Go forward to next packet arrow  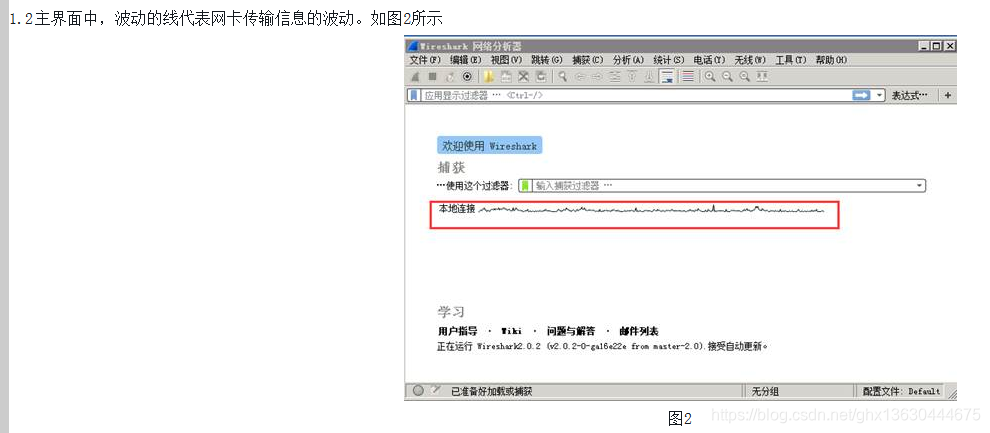(x=597, y=76)
